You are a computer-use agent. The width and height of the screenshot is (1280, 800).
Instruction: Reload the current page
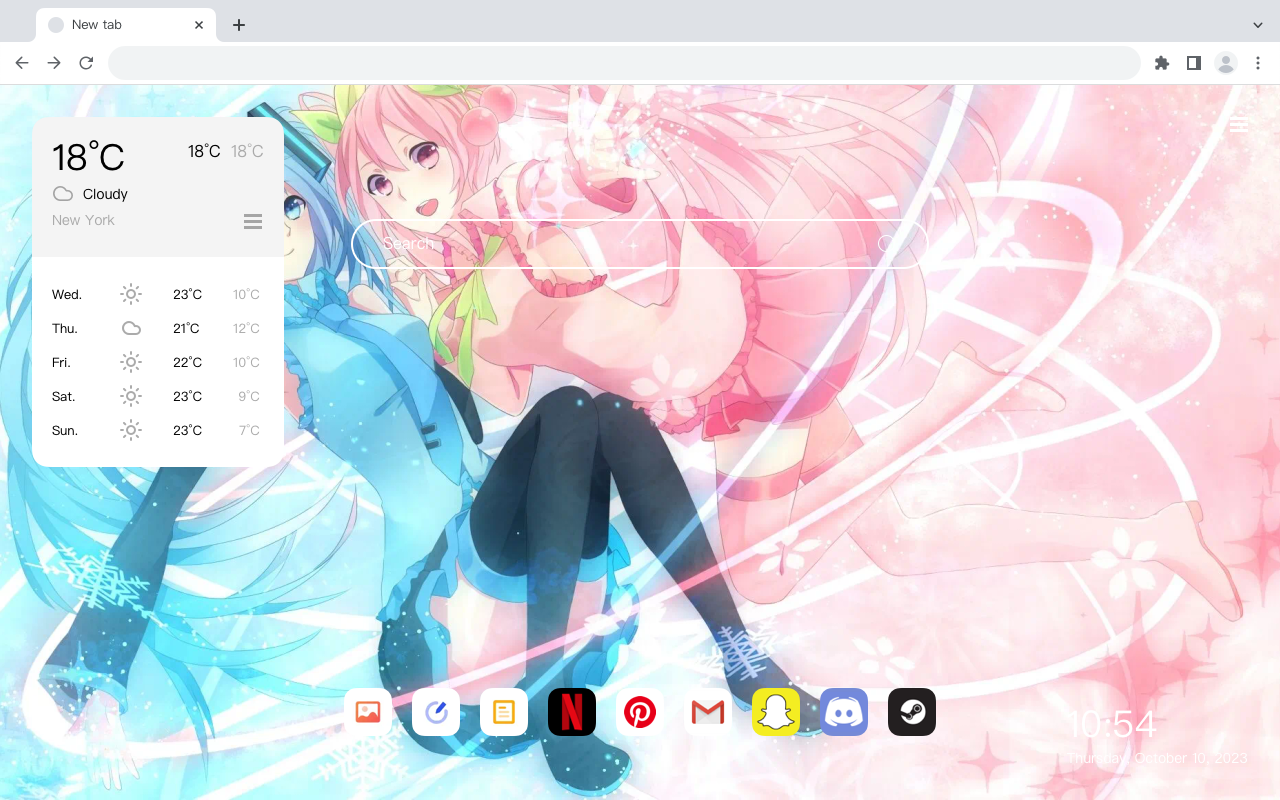86,63
